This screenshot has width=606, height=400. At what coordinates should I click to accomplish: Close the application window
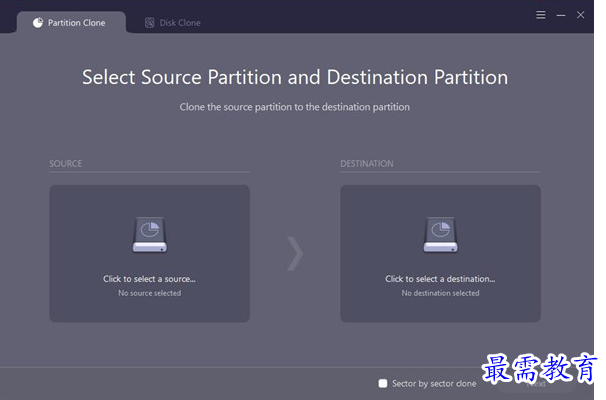pos(580,15)
